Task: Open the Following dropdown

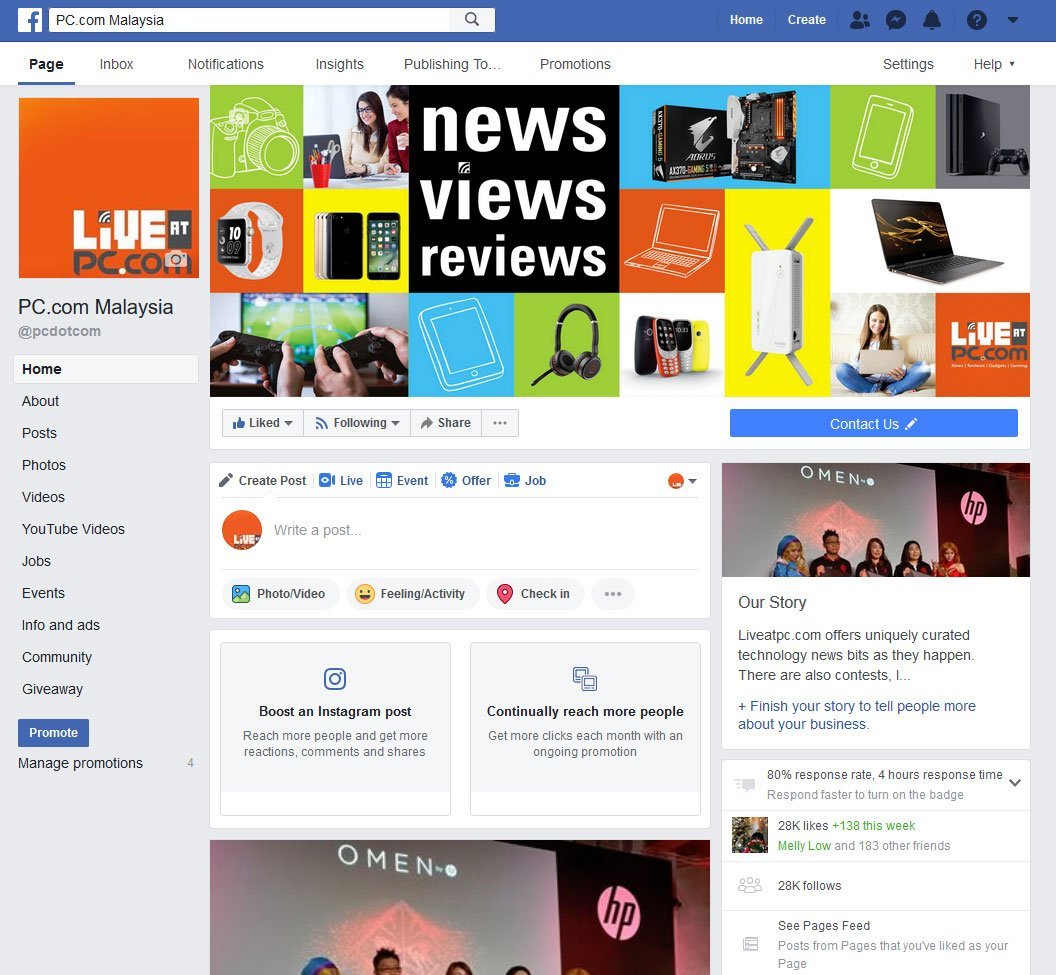Action: point(357,423)
